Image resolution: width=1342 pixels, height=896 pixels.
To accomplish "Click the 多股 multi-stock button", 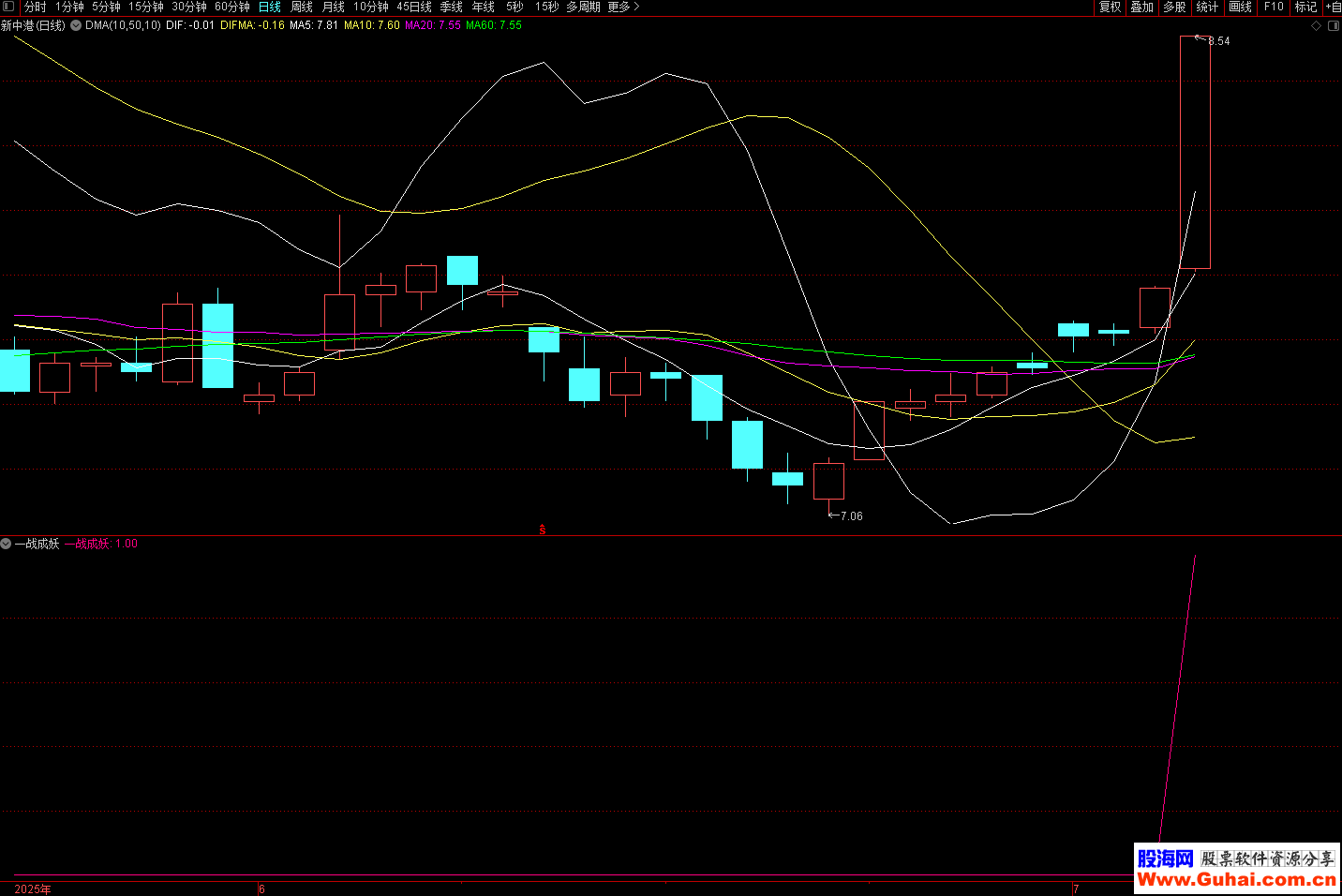I will (1174, 7).
